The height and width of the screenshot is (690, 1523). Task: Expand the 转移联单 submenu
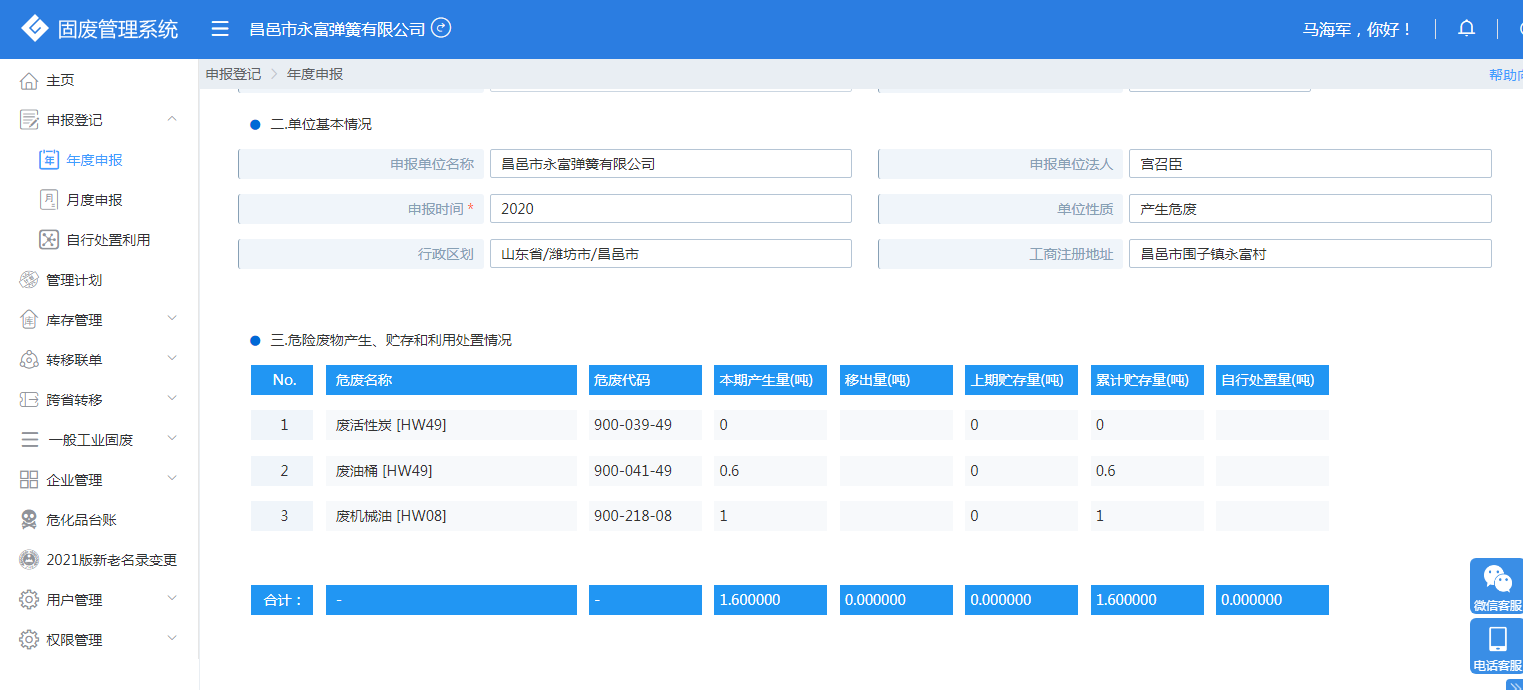click(172, 359)
